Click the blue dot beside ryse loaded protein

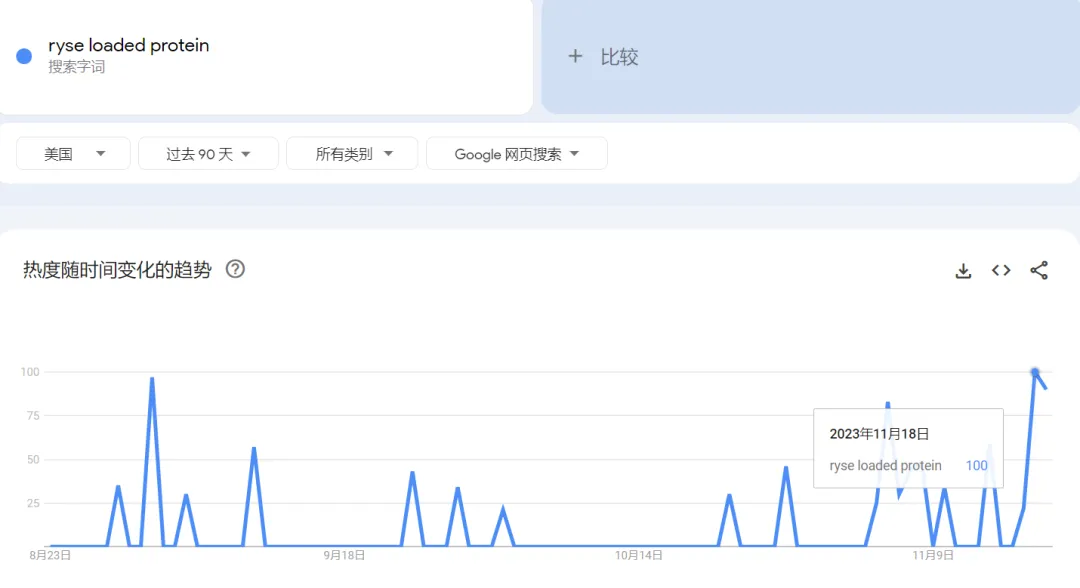coord(24,56)
